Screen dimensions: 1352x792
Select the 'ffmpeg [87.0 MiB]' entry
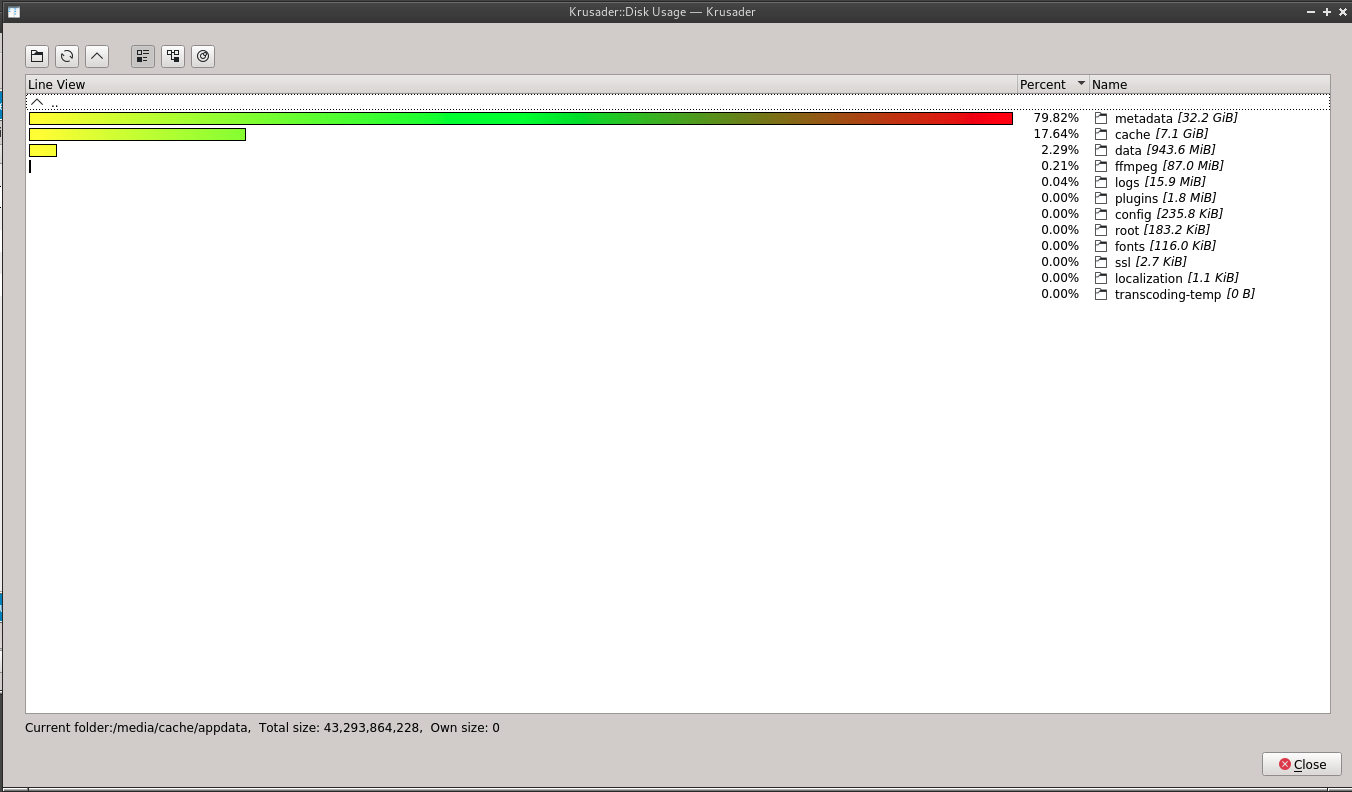pos(1169,166)
